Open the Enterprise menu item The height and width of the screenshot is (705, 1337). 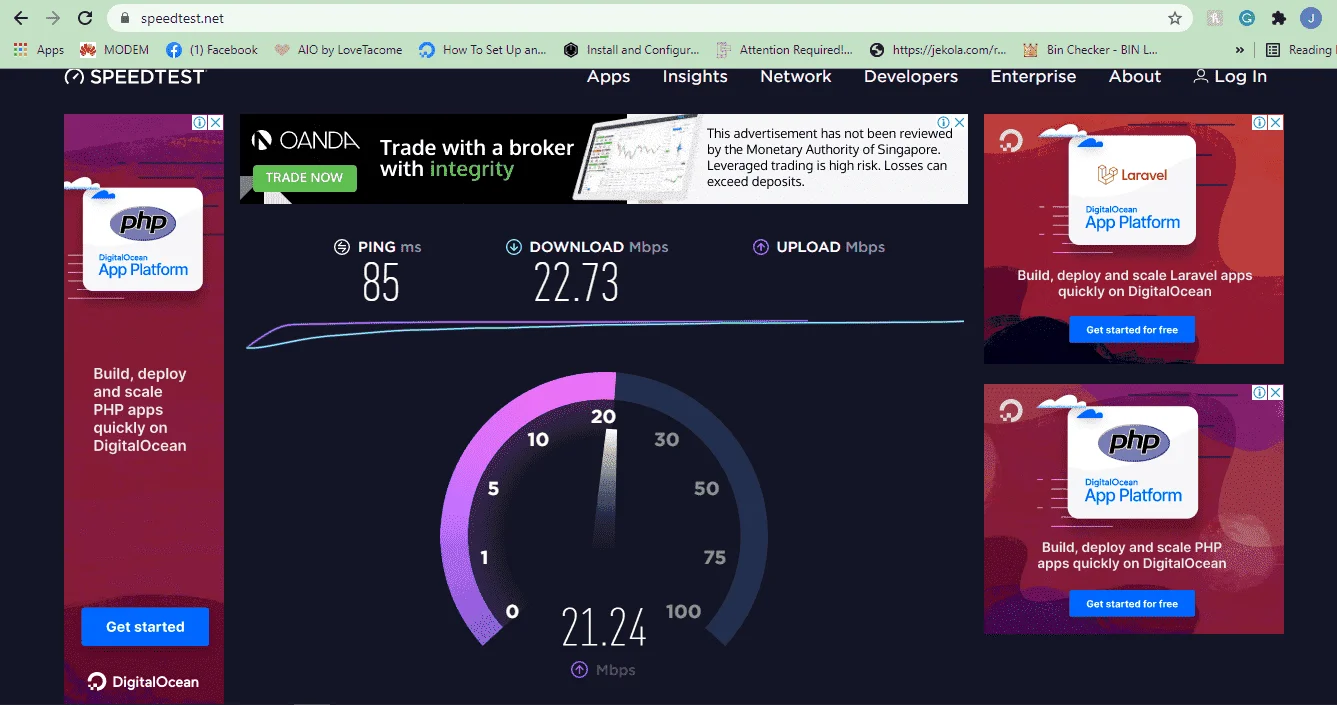[x=1033, y=77]
